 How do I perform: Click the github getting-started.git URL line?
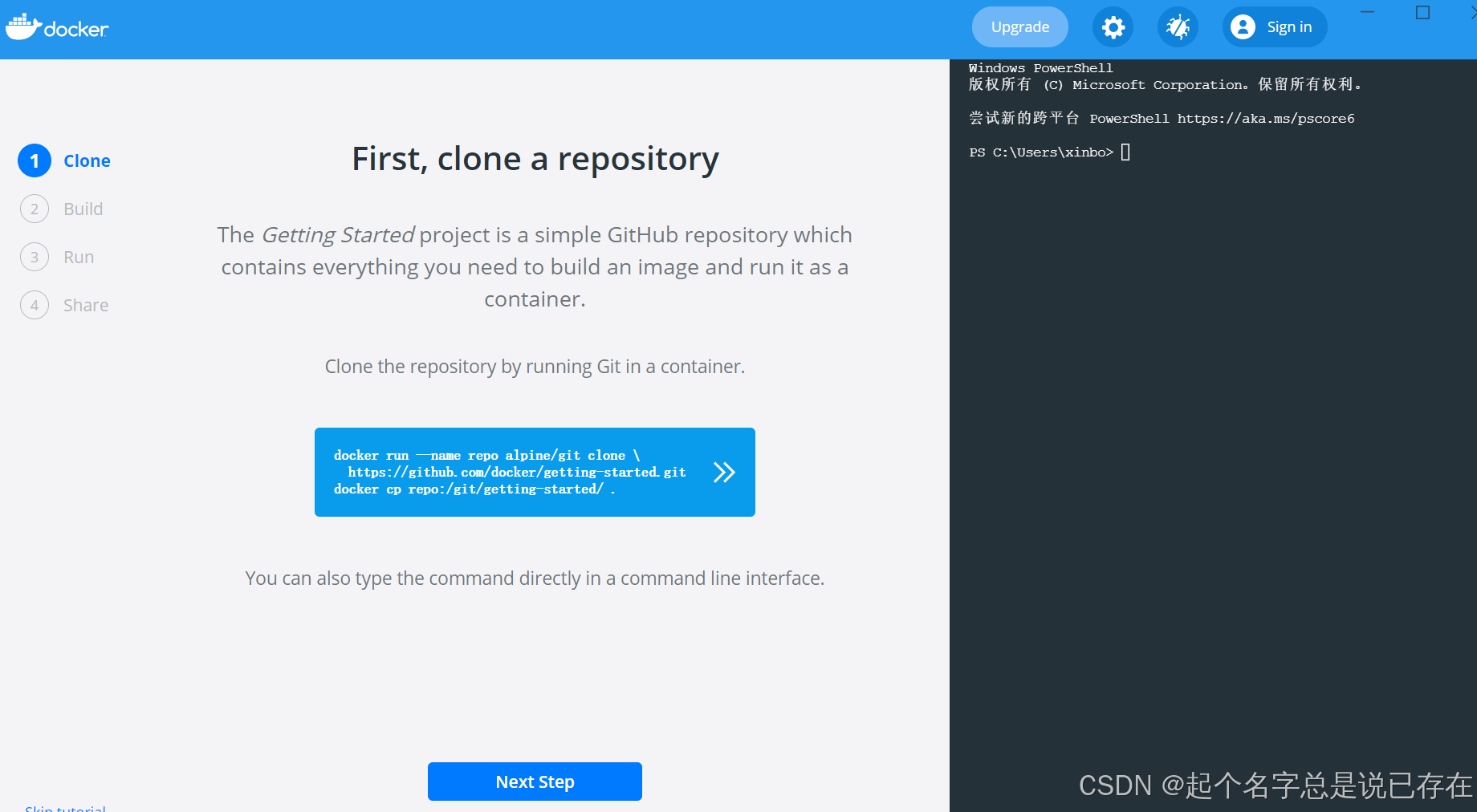click(x=517, y=472)
